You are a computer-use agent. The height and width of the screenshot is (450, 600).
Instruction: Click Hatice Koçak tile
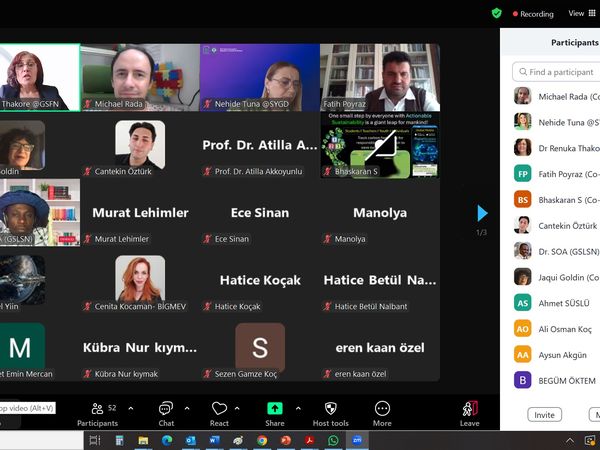260,280
